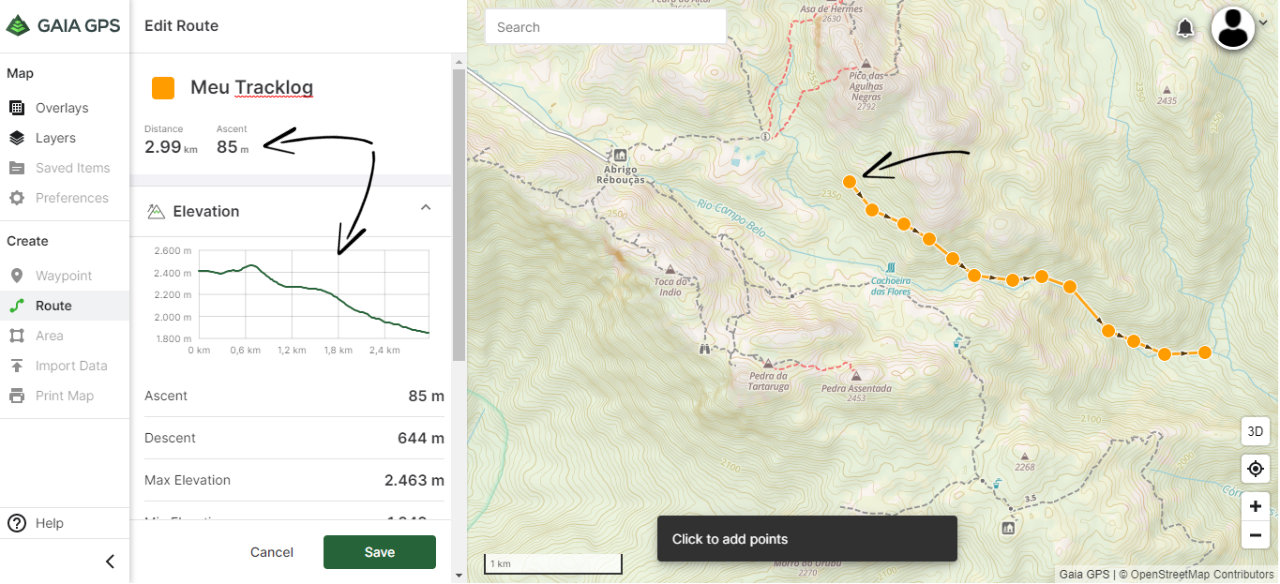This screenshot has width=1280, height=584.
Task: Edit the route name Meu Tracklog
Action: coord(251,88)
